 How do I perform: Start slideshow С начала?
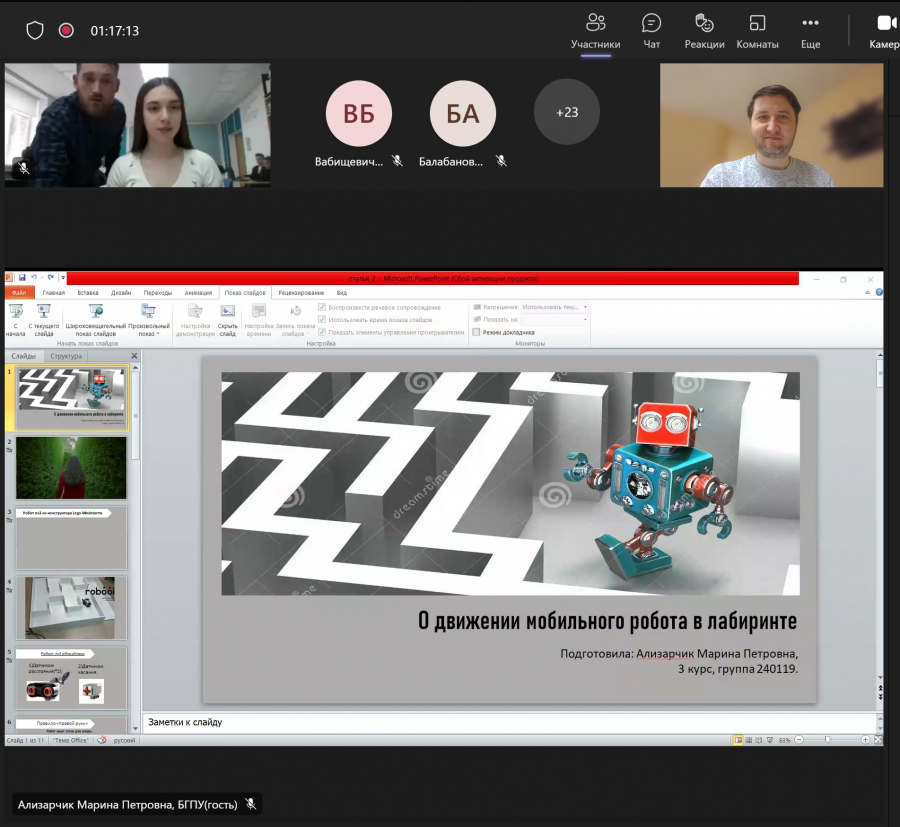(16, 320)
